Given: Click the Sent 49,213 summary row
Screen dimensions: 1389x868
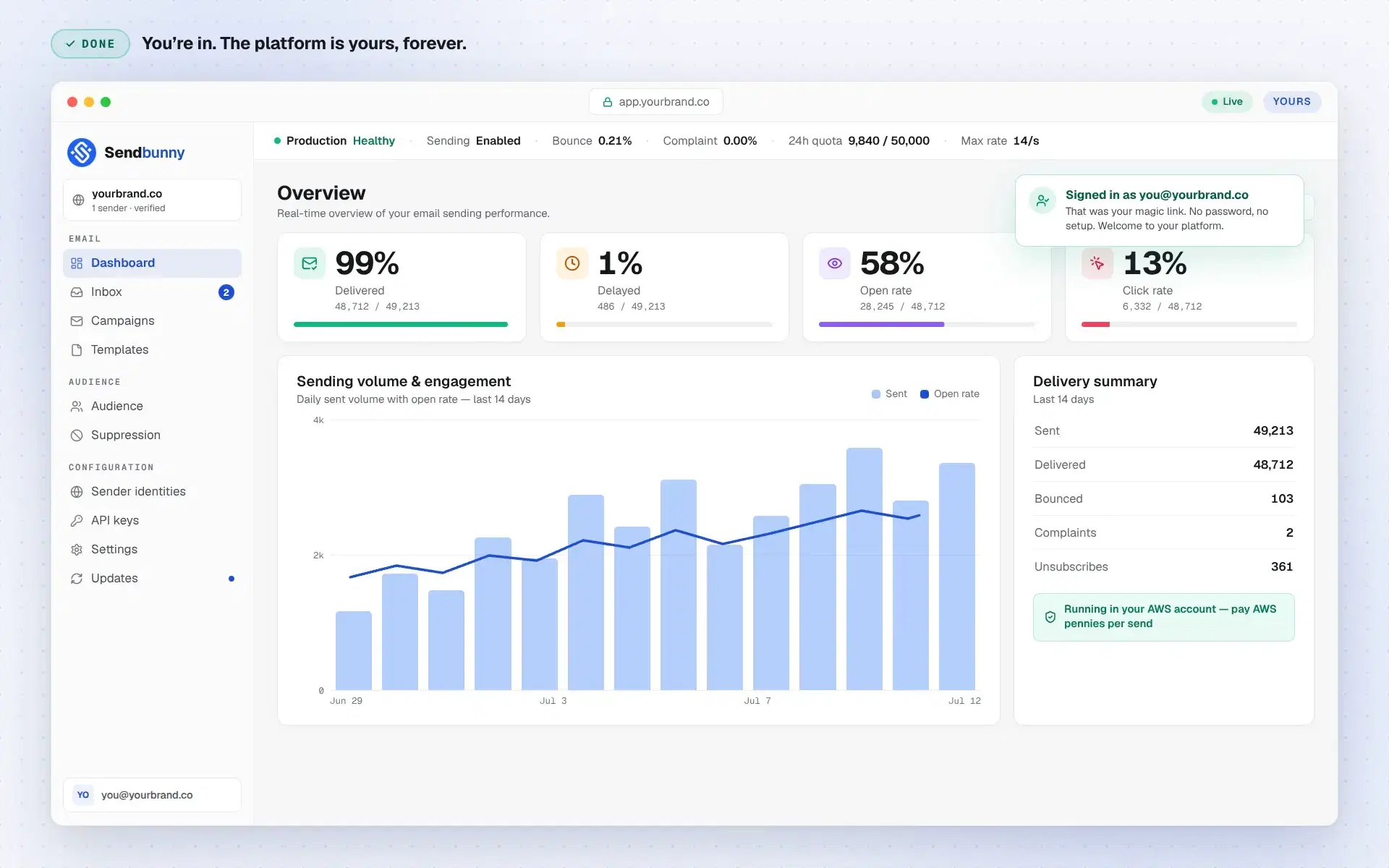Looking at the screenshot, I should click(x=1164, y=431).
